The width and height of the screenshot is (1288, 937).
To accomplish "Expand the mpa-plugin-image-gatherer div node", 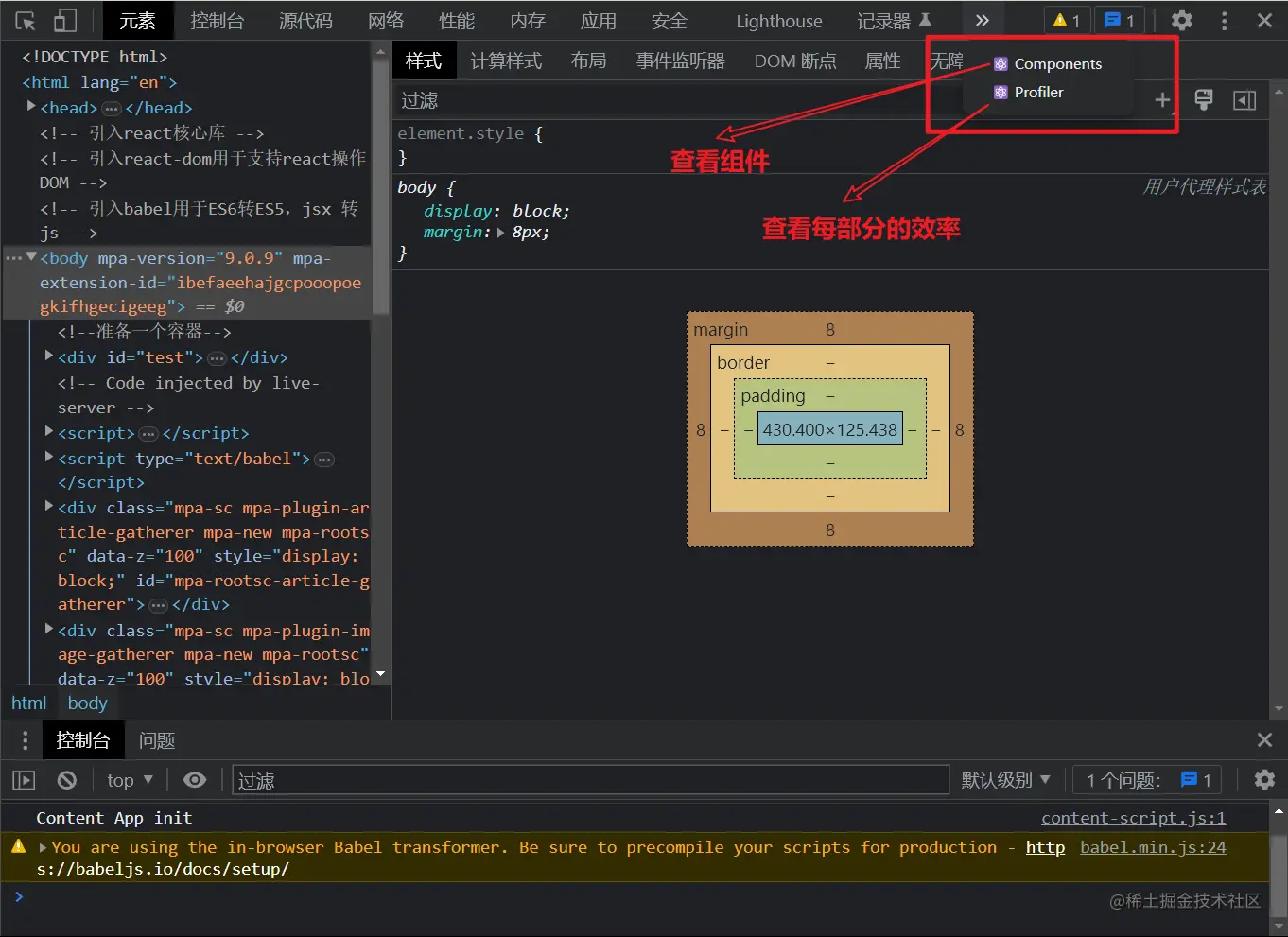I will [49, 630].
